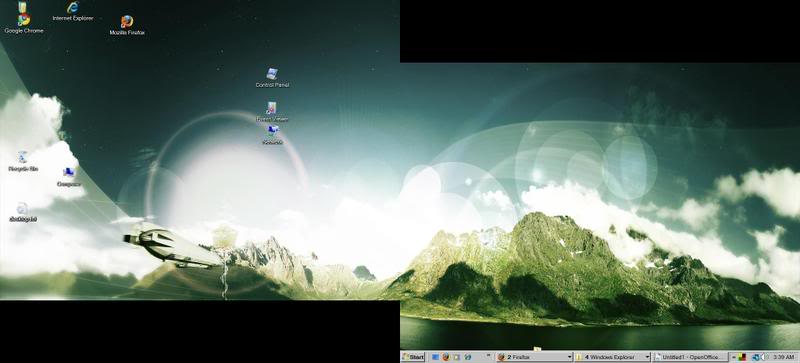Open Internet Explorer from Quick Launch bar
This screenshot has height=363, width=800.
[467, 357]
